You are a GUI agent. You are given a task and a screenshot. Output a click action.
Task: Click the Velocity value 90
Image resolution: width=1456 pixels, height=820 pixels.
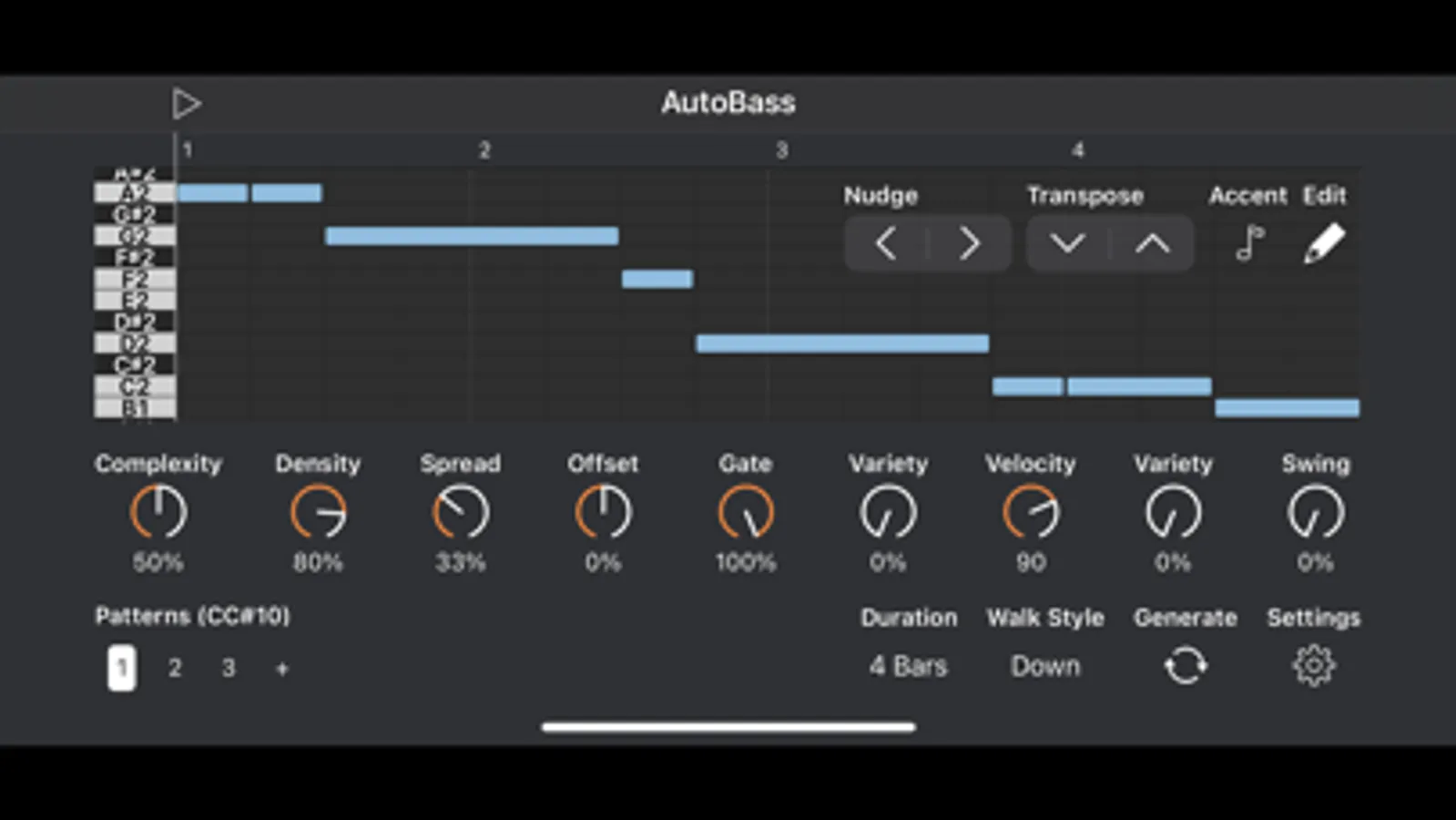(1031, 562)
